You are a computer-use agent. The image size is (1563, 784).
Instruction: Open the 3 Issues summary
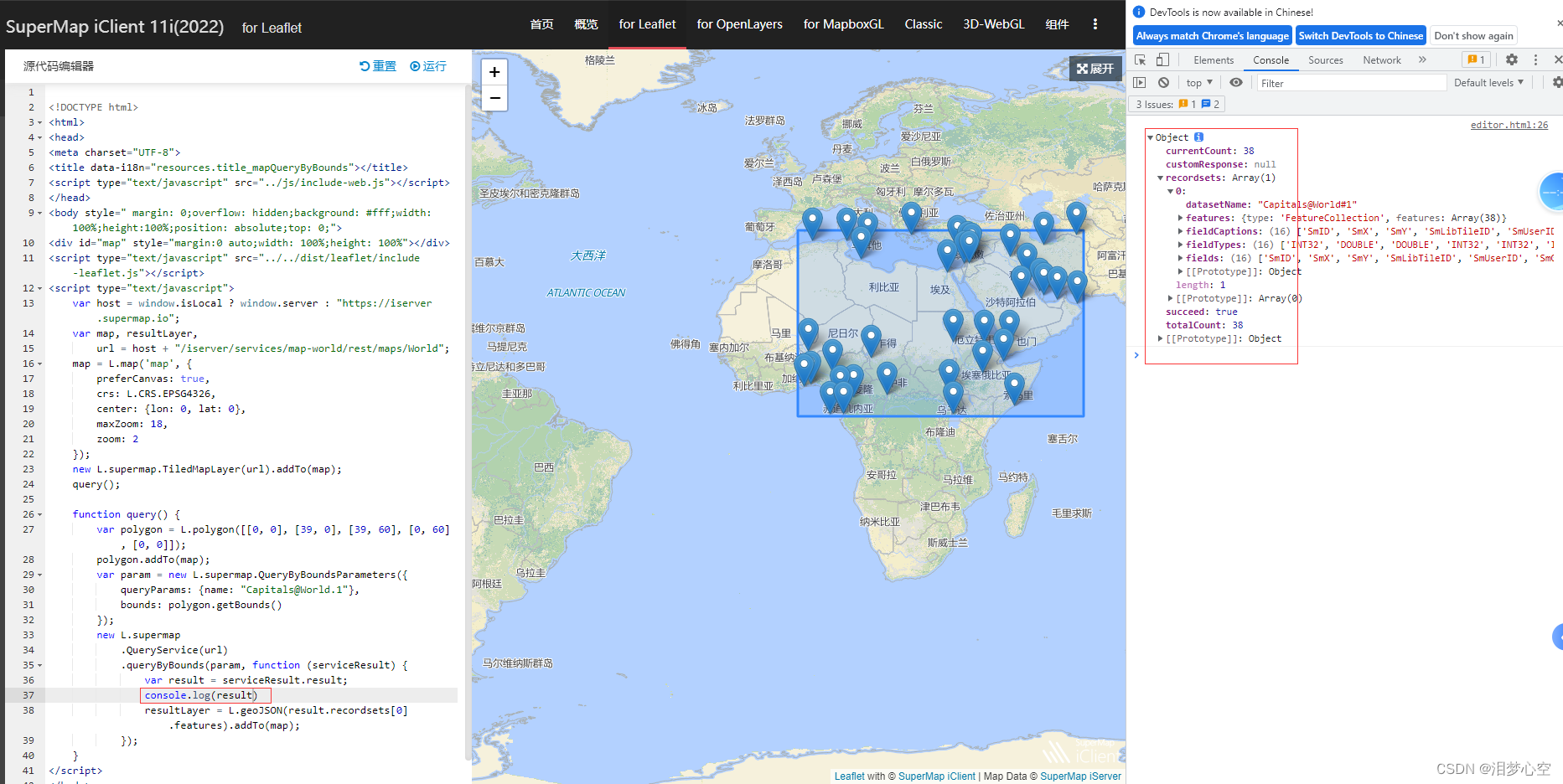coord(1177,104)
